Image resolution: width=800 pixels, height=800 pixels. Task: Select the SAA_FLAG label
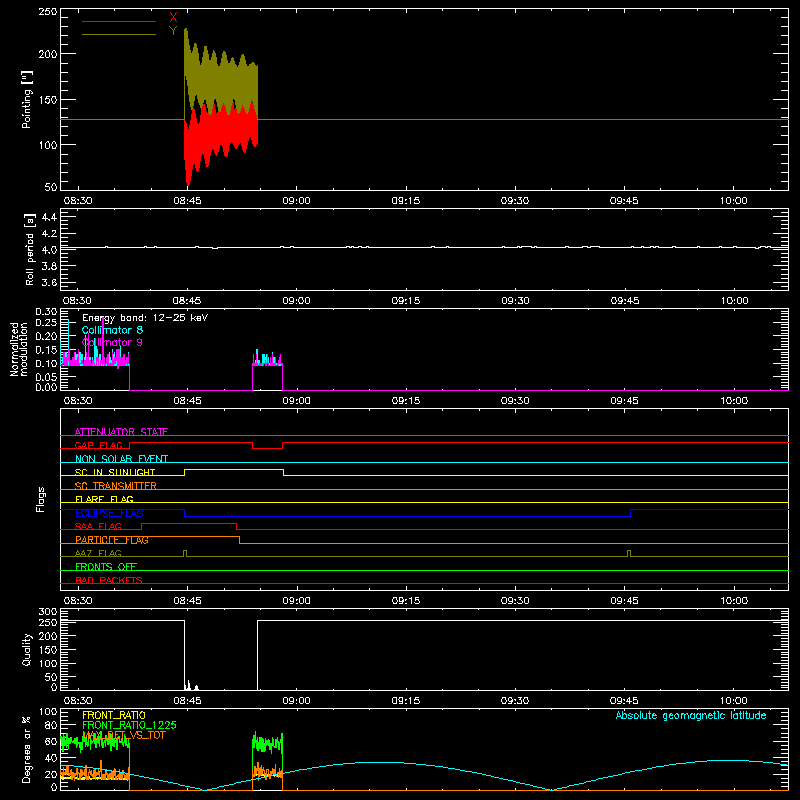pyautogui.click(x=98, y=526)
